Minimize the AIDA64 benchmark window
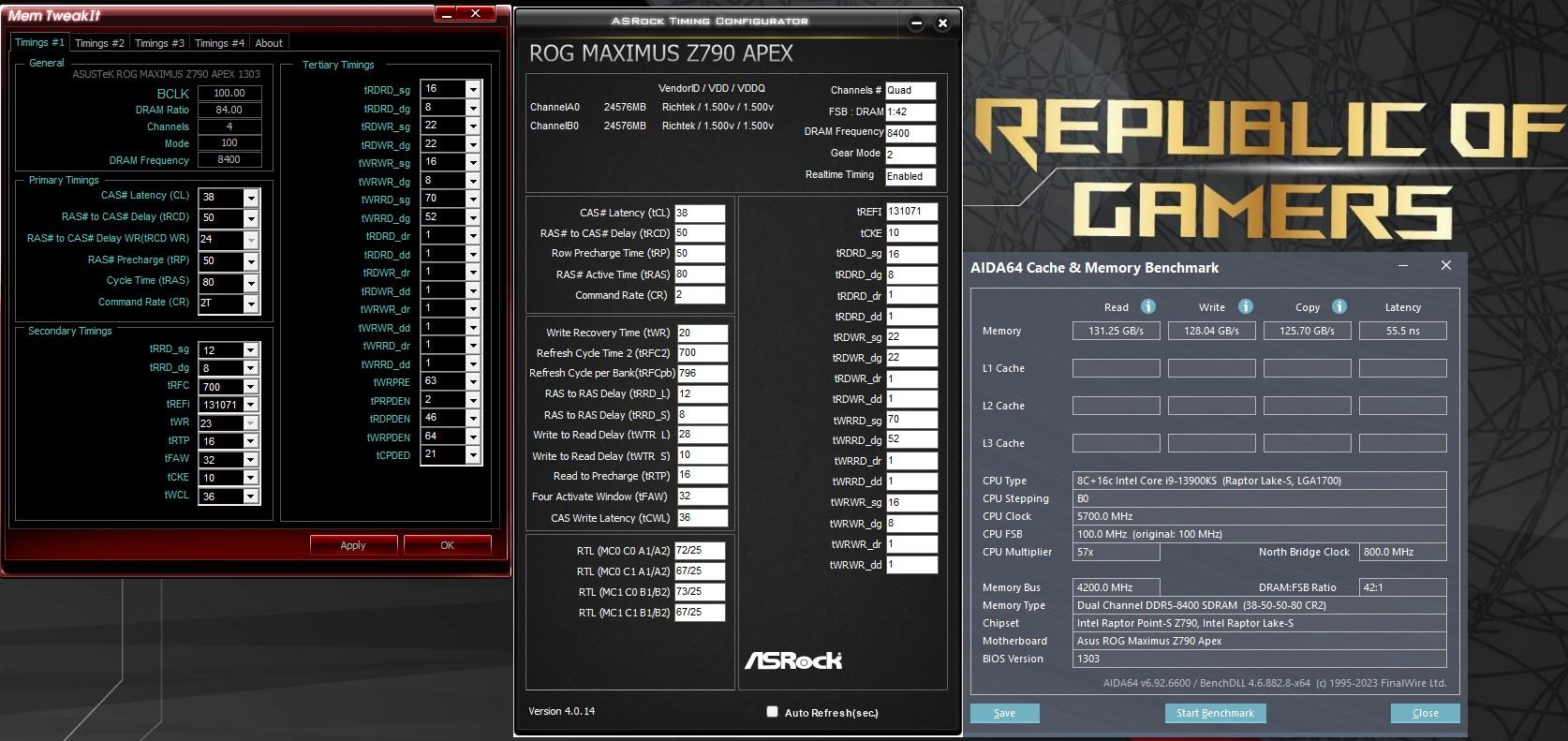This screenshot has height=741, width=1568. (1403, 266)
